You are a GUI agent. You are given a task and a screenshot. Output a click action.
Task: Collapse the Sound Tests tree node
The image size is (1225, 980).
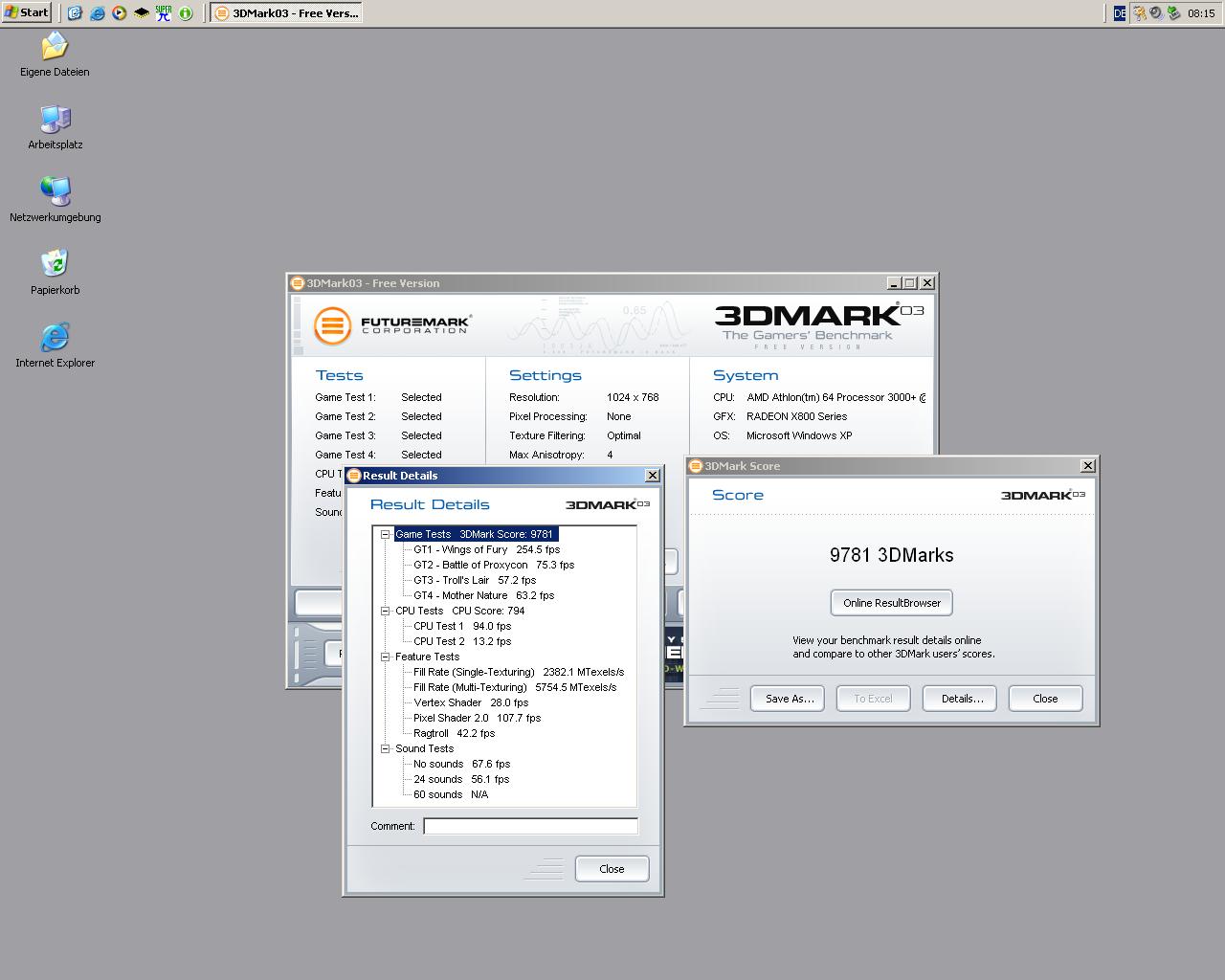coord(385,748)
